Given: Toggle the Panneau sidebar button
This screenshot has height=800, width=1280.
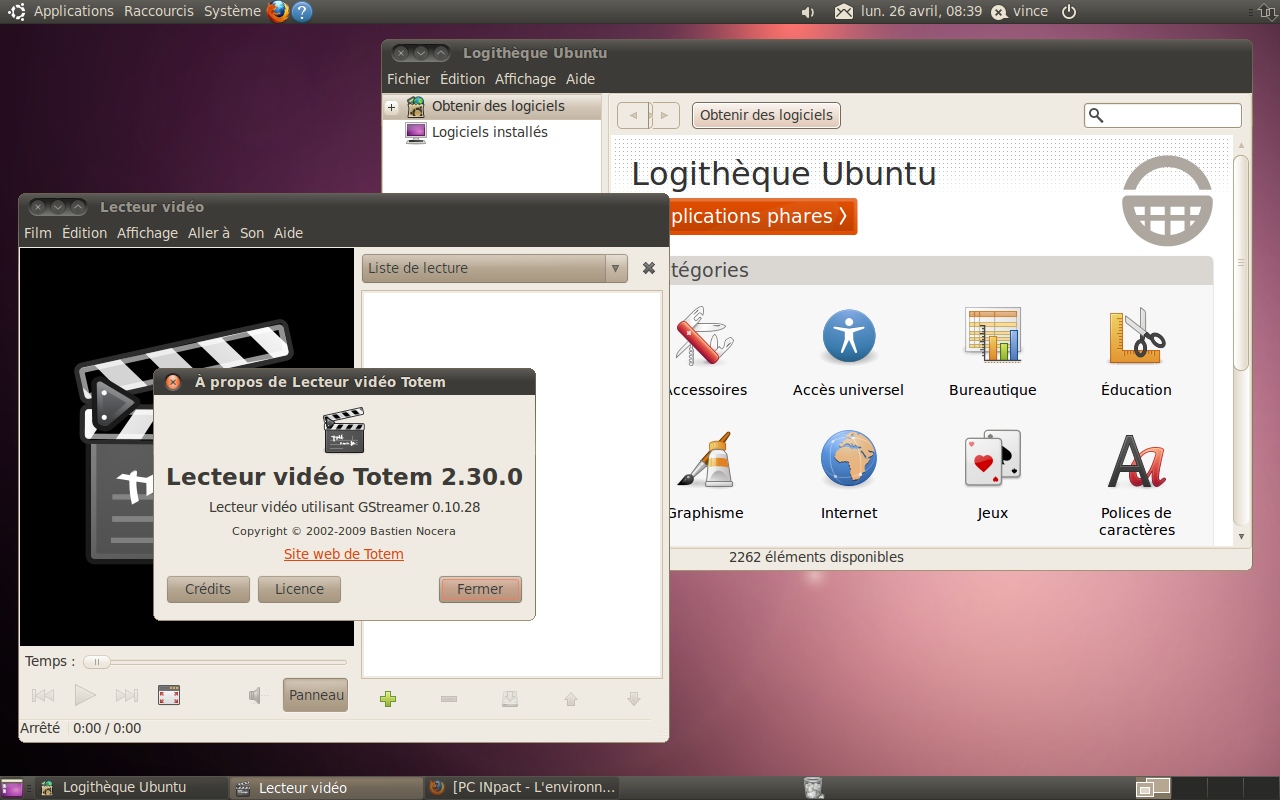Looking at the screenshot, I should click(316, 695).
